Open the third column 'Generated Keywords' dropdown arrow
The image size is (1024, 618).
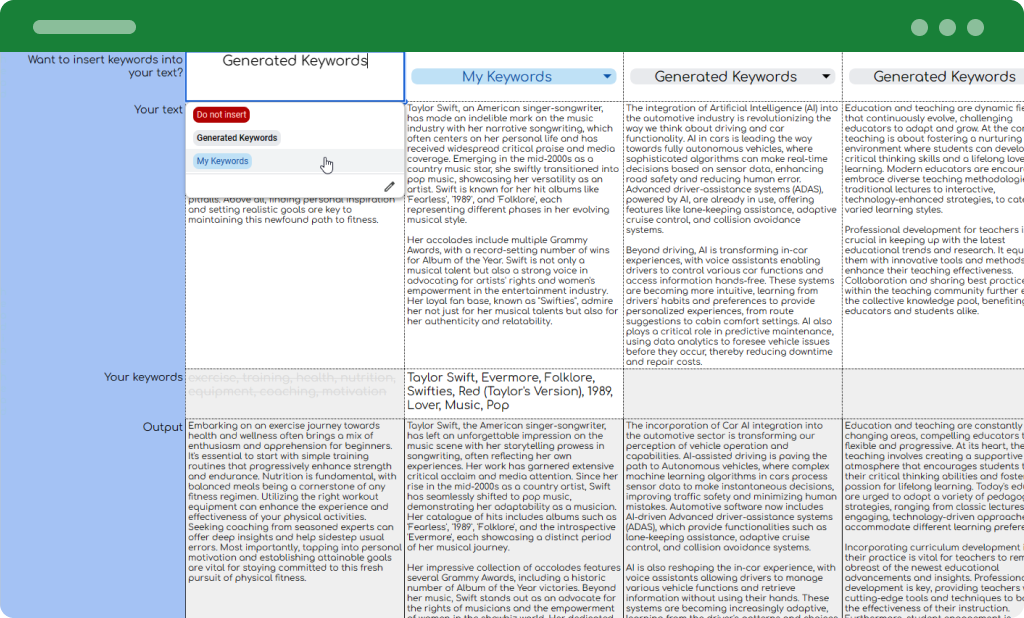826,76
